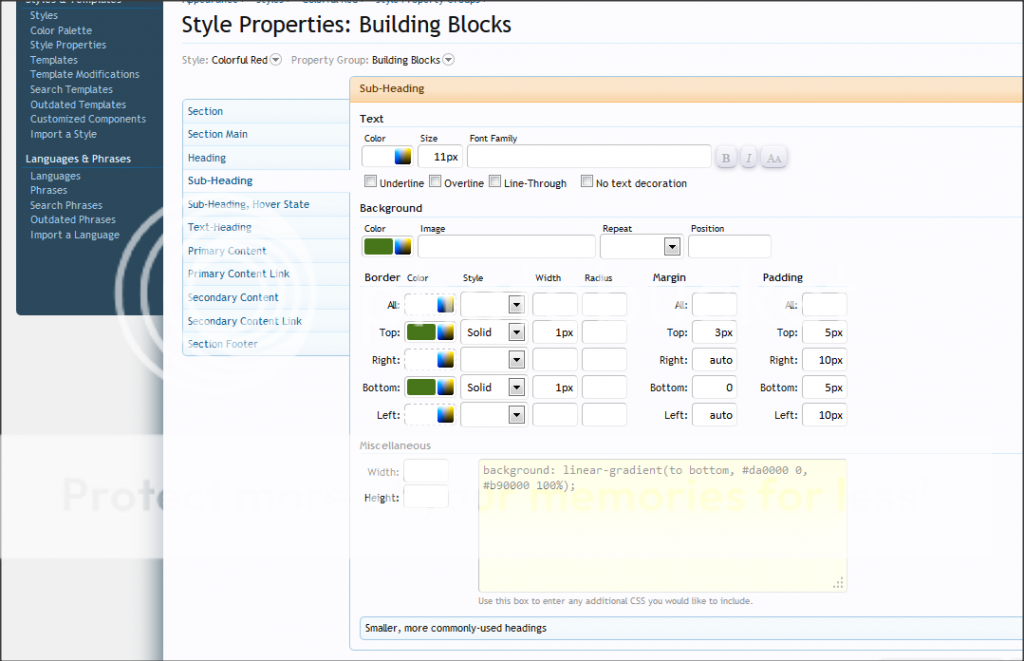
Task: Click the Italic text style icon
Action: pyautogui.click(x=749, y=157)
